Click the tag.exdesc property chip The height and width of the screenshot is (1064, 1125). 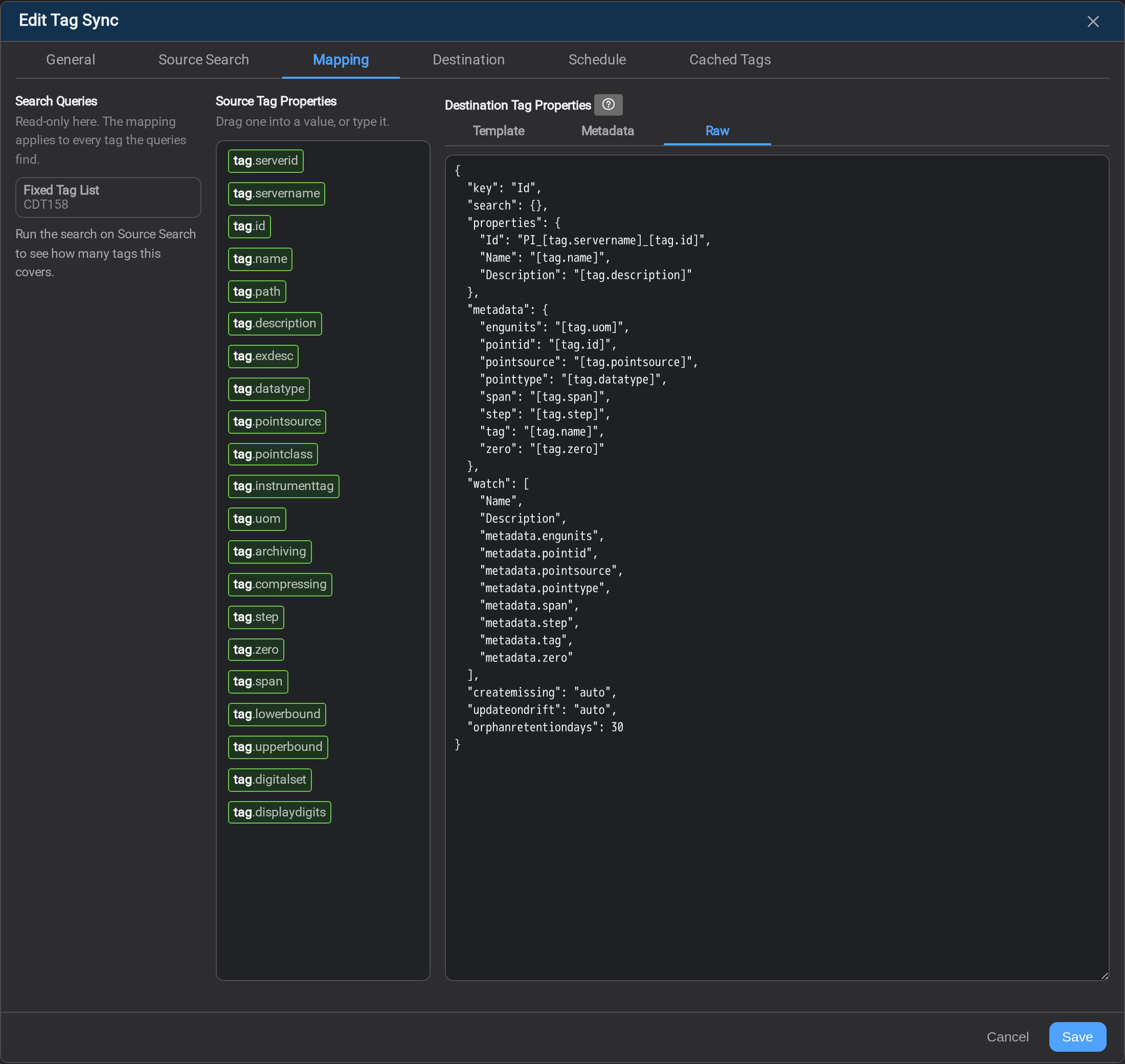point(263,357)
